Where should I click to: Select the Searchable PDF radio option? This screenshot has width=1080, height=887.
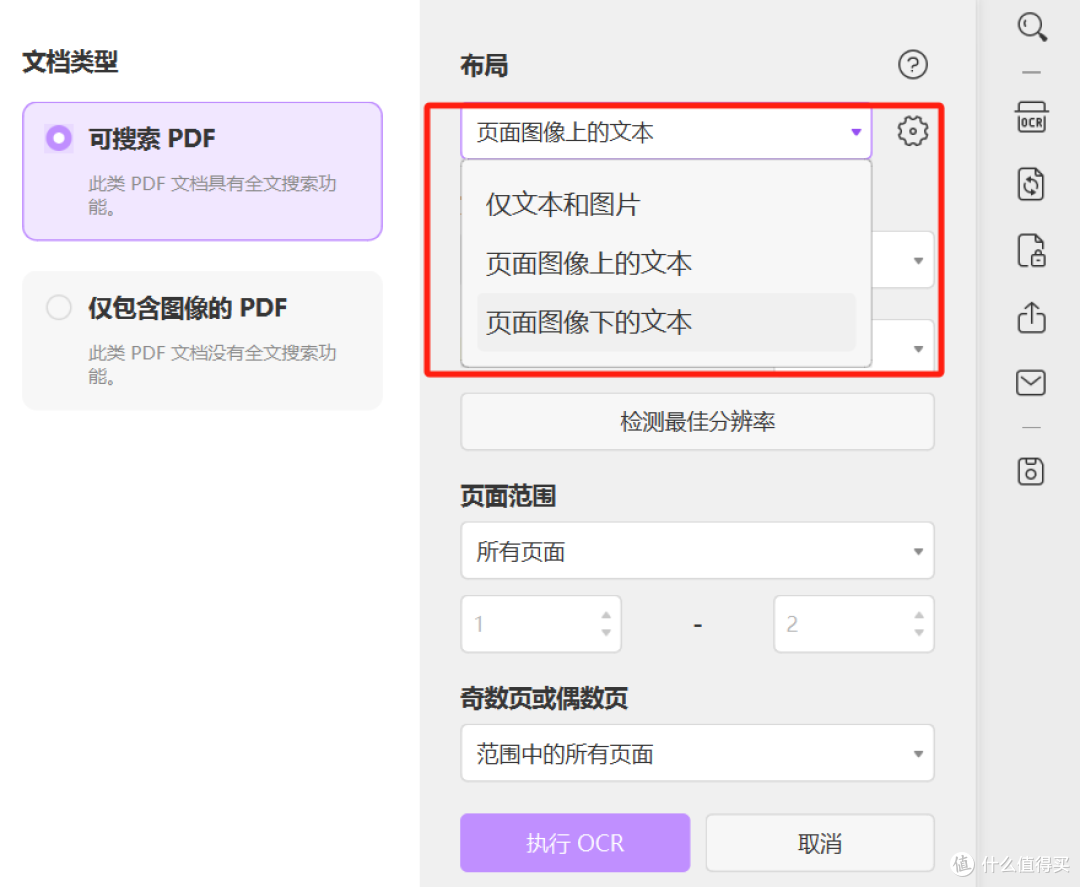click(x=59, y=138)
